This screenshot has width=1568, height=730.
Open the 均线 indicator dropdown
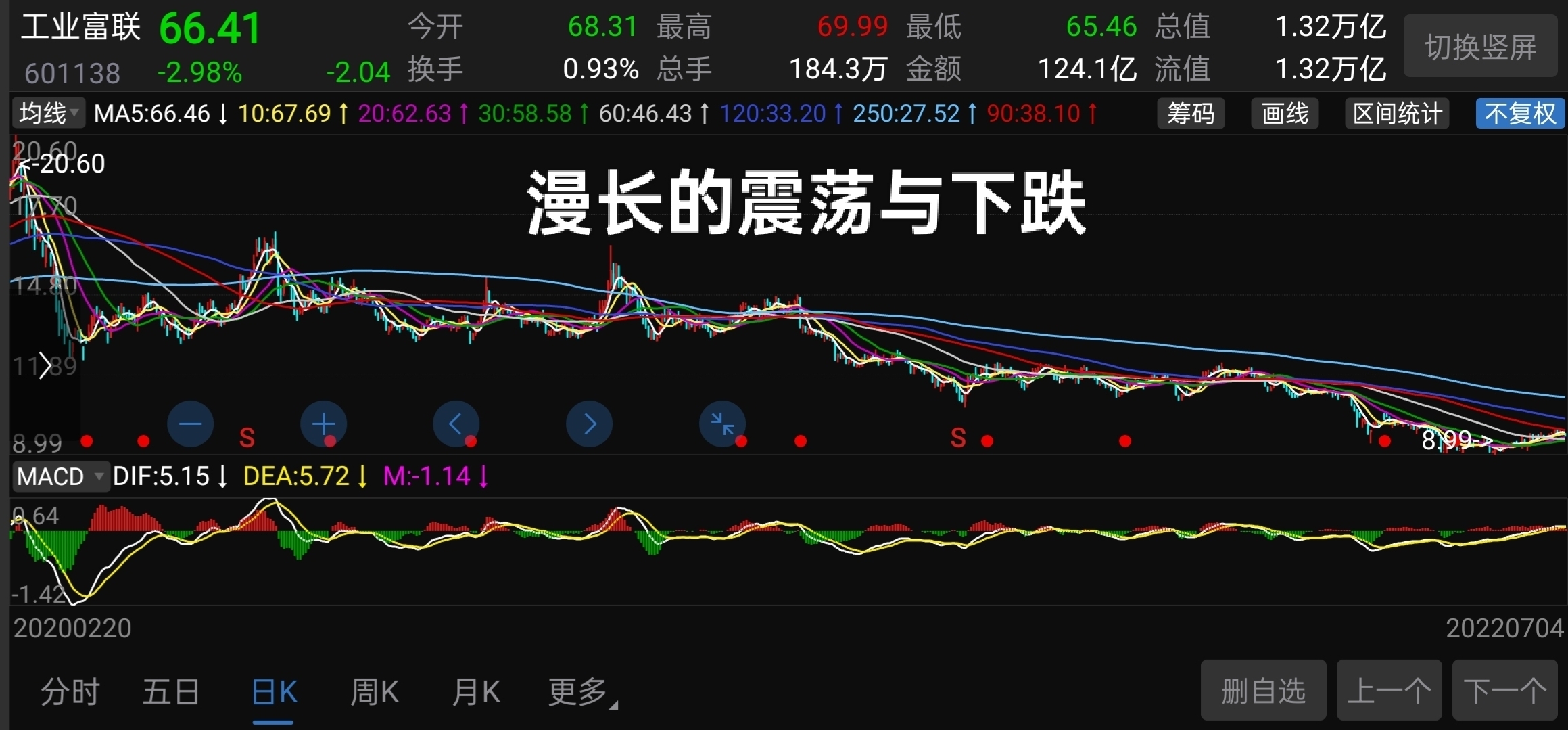(x=48, y=113)
